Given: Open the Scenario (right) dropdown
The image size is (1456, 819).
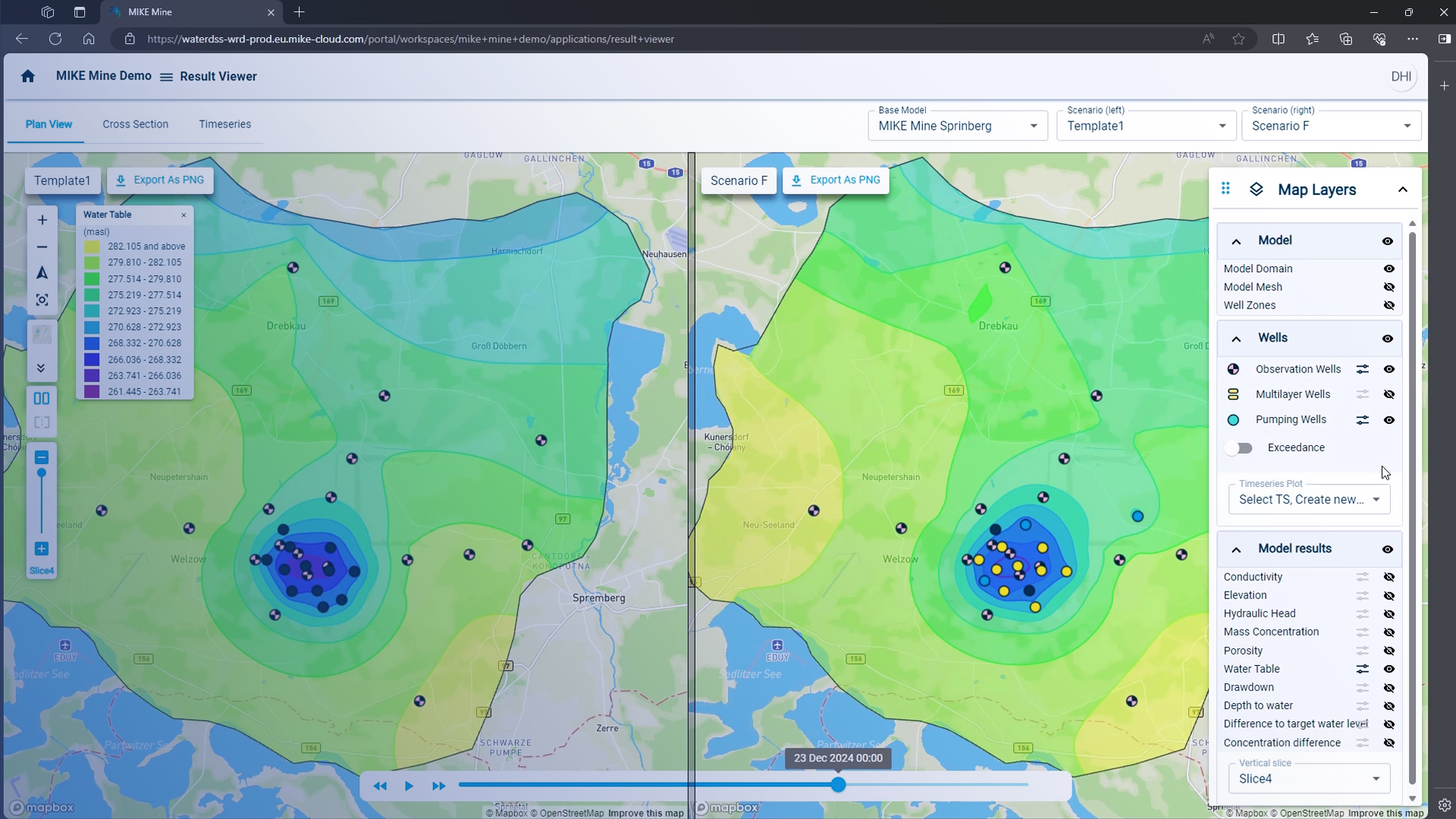Looking at the screenshot, I should tap(1331, 126).
